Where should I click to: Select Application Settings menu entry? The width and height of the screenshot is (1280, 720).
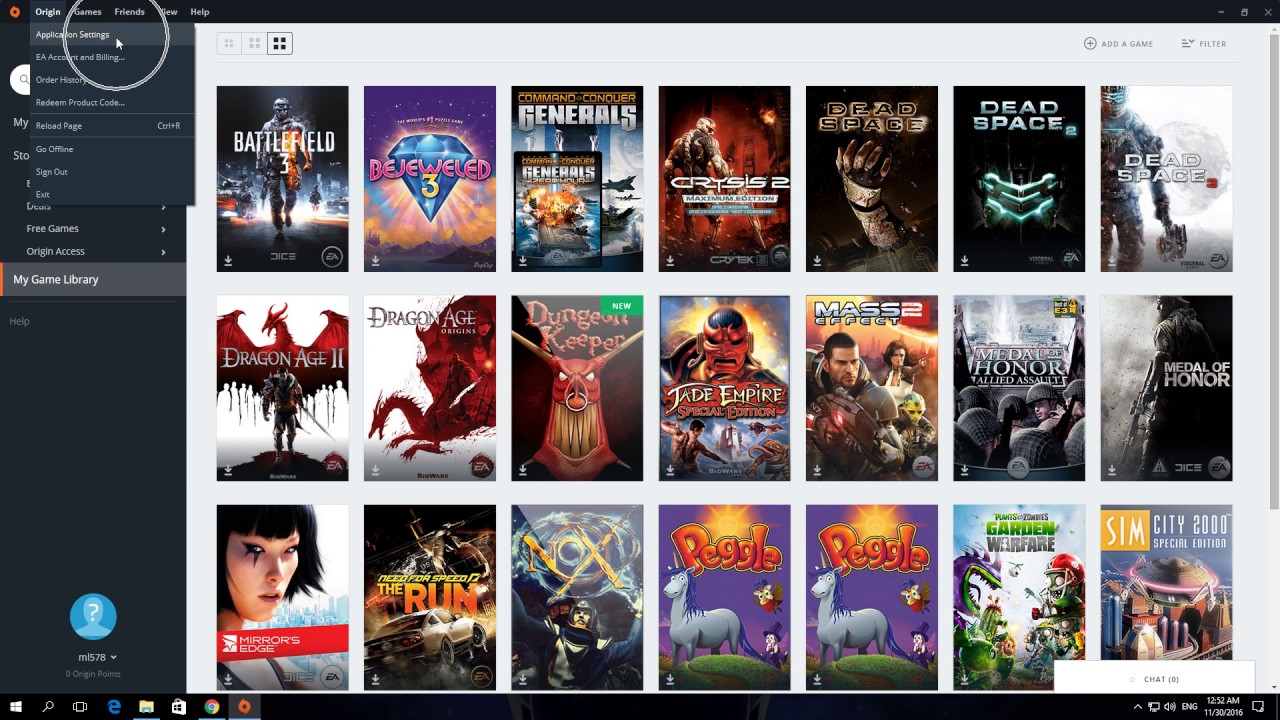click(112, 34)
